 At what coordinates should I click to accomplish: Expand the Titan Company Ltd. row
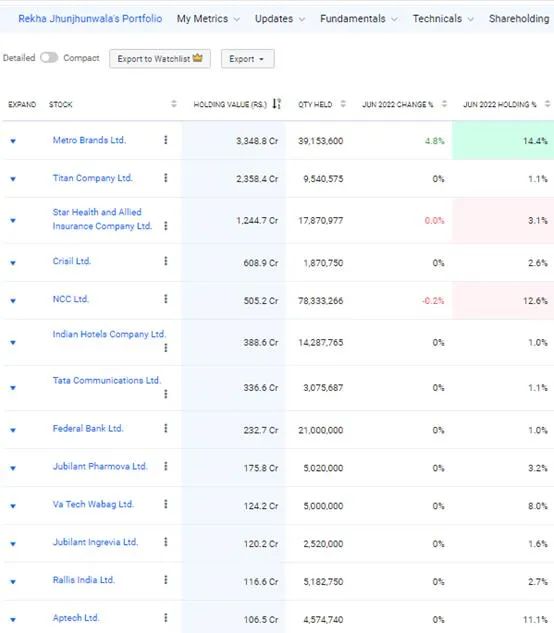pyautogui.click(x=13, y=179)
